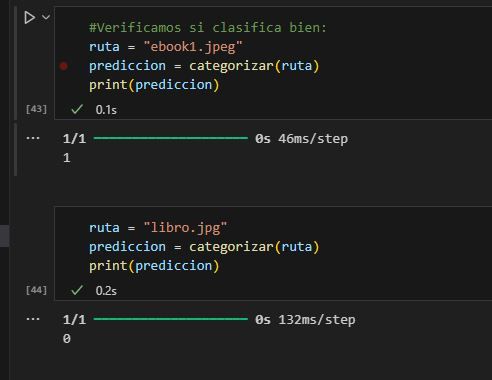This screenshot has height=380, width=492.
Task: Open run options chevron beside play button
Action: (x=46, y=17)
